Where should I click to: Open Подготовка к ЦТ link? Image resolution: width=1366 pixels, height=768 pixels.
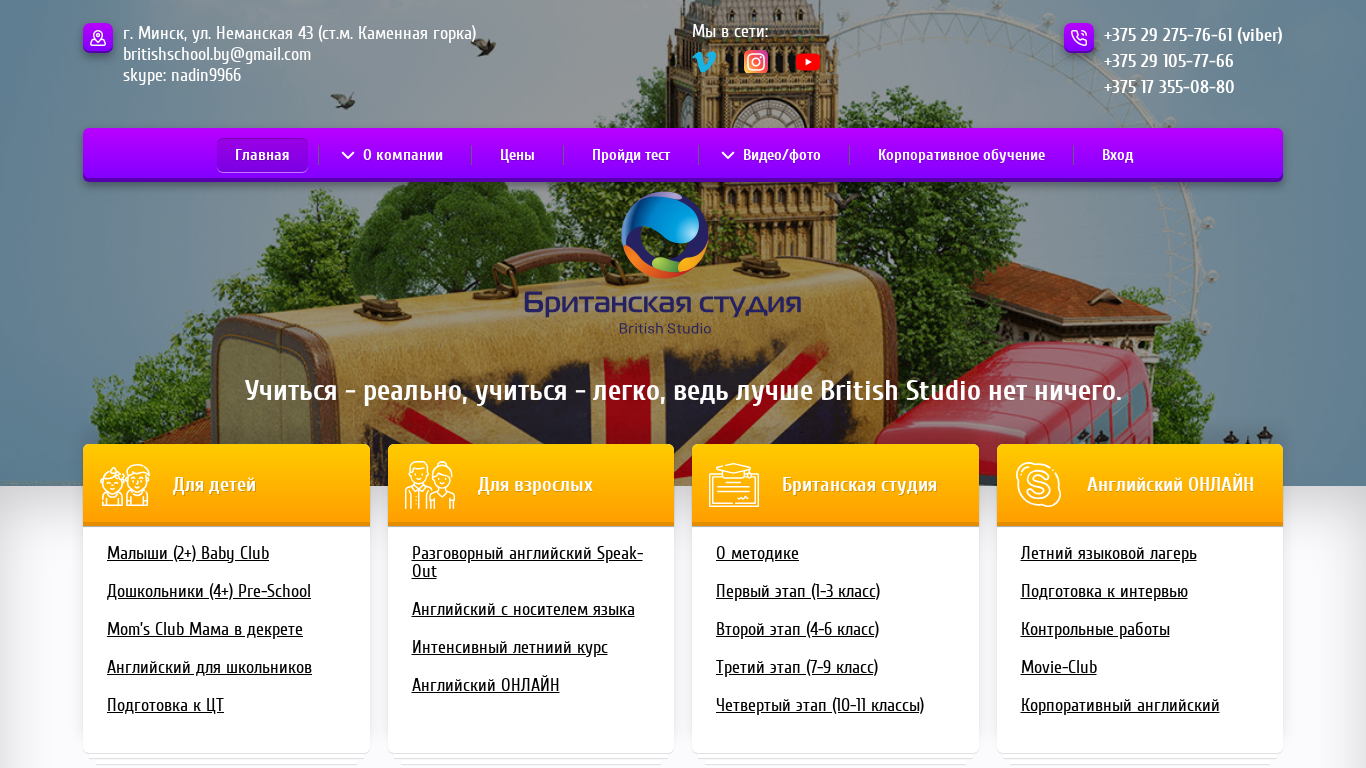pyautogui.click(x=165, y=705)
